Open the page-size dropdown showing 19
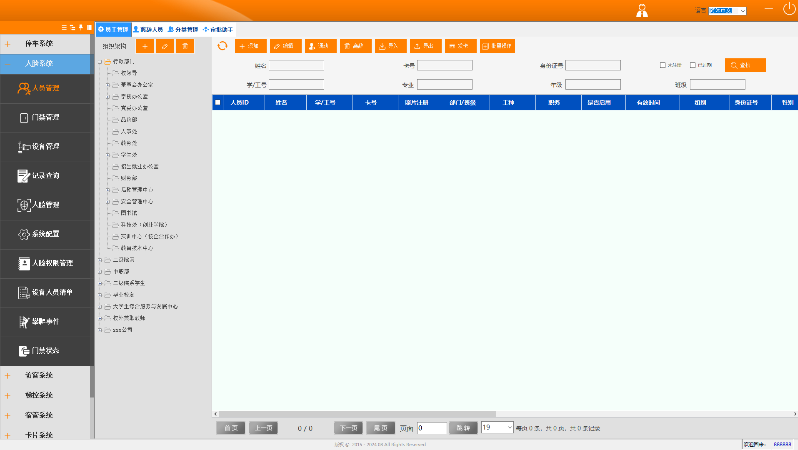798x450 pixels. pos(497,428)
